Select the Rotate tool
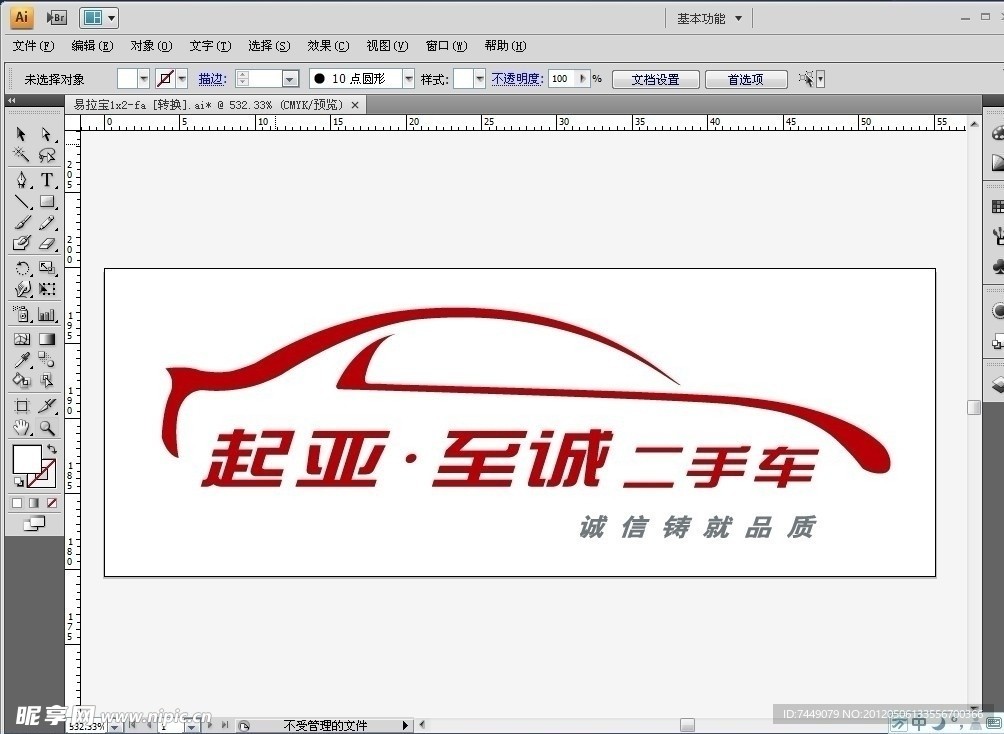This screenshot has height=734, width=1004. (x=21, y=268)
